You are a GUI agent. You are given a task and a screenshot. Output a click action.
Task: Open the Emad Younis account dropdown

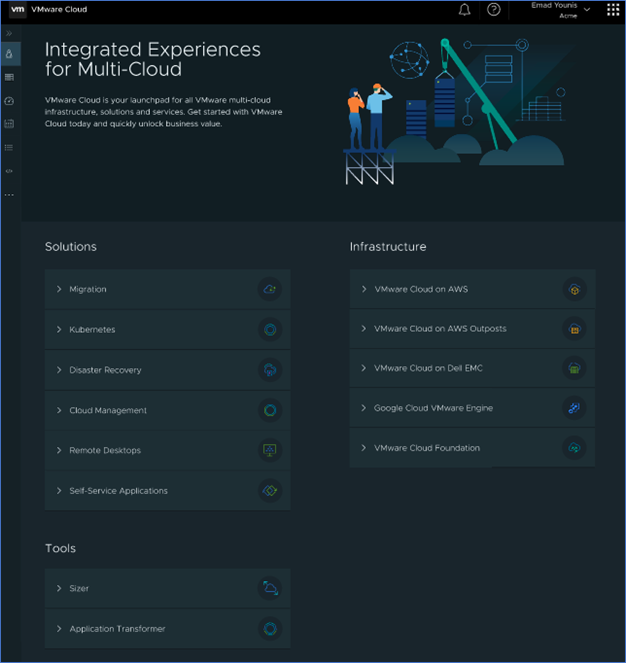[x=587, y=10]
